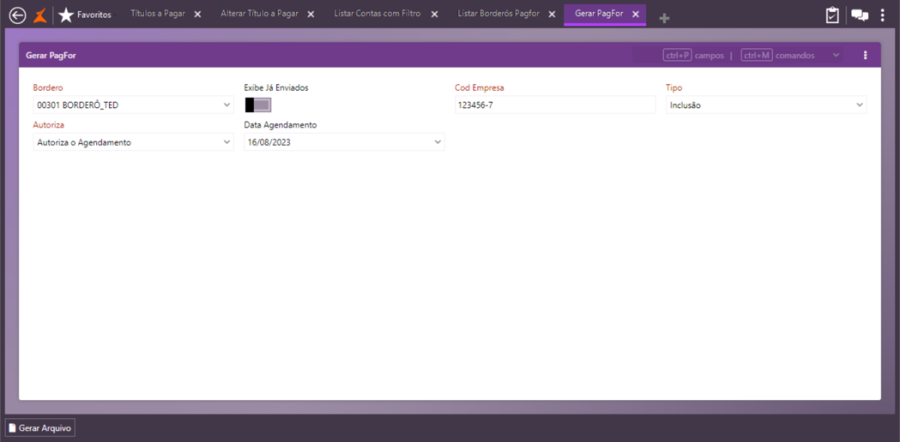
Task: Open the top-right vertical dots menu
Action: pyautogui.click(x=883, y=15)
